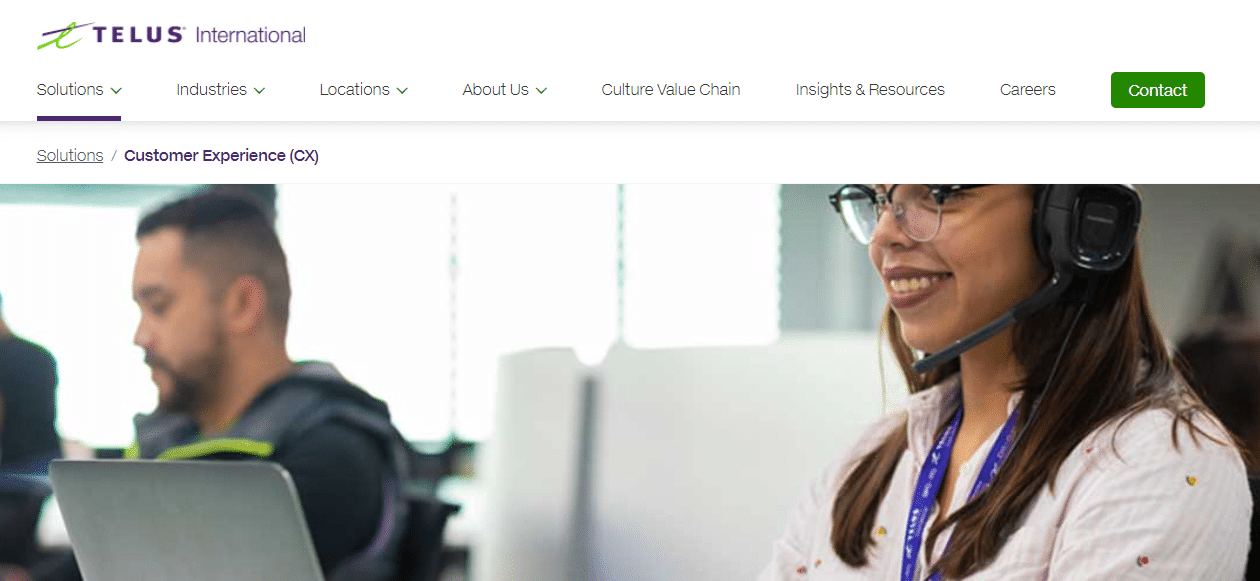Expand the chevron next to Solutions
This screenshot has width=1260, height=581.
(116, 90)
